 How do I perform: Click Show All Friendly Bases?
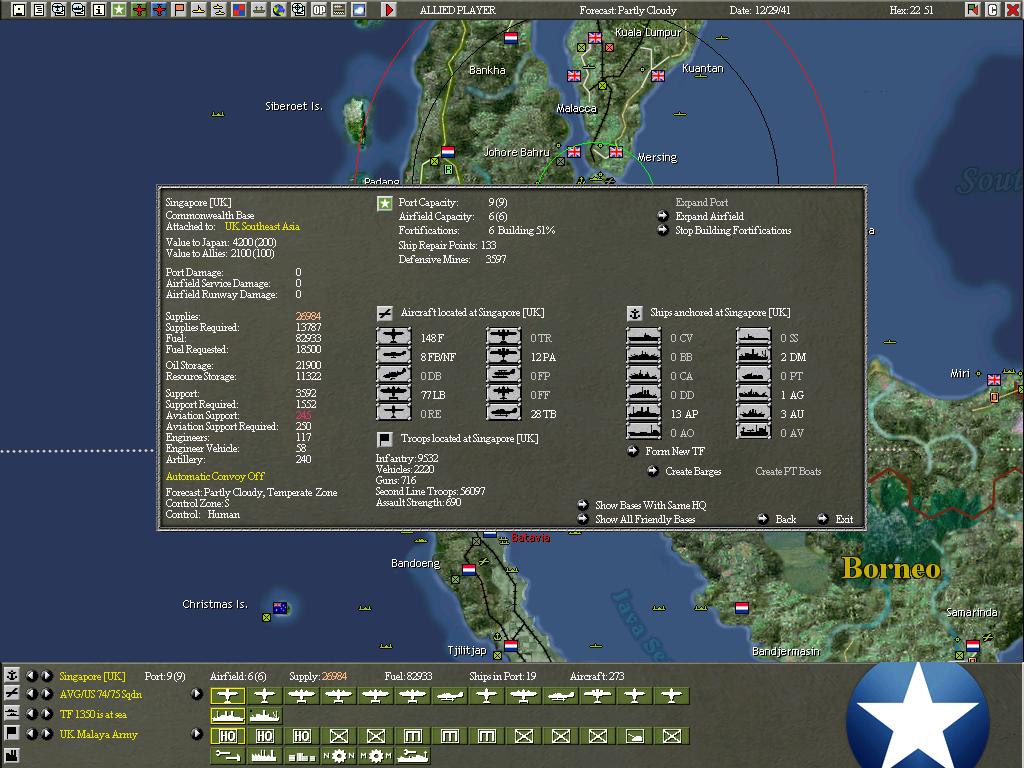coord(644,519)
